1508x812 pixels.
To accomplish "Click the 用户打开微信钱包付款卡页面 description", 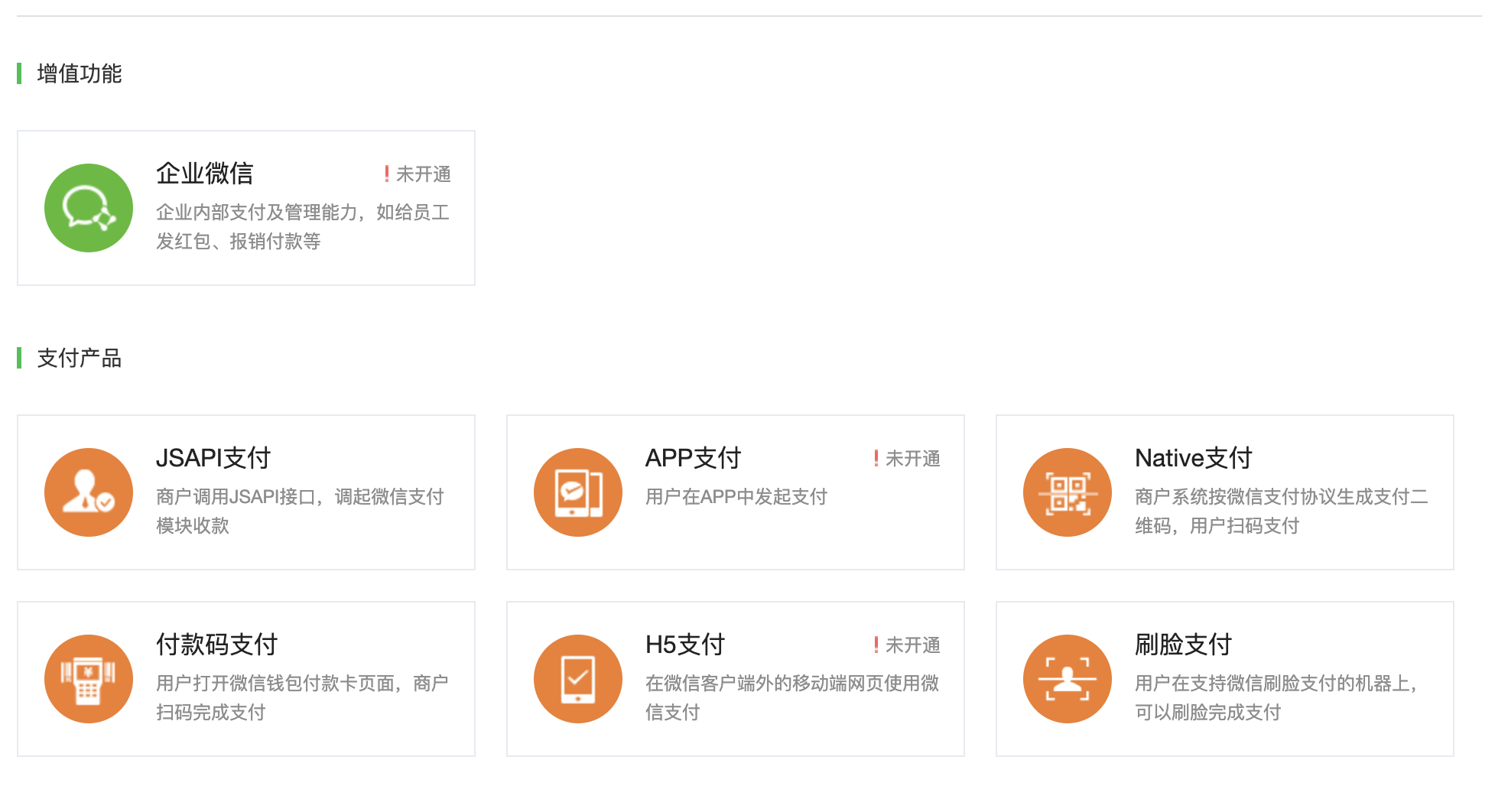I will [x=302, y=698].
